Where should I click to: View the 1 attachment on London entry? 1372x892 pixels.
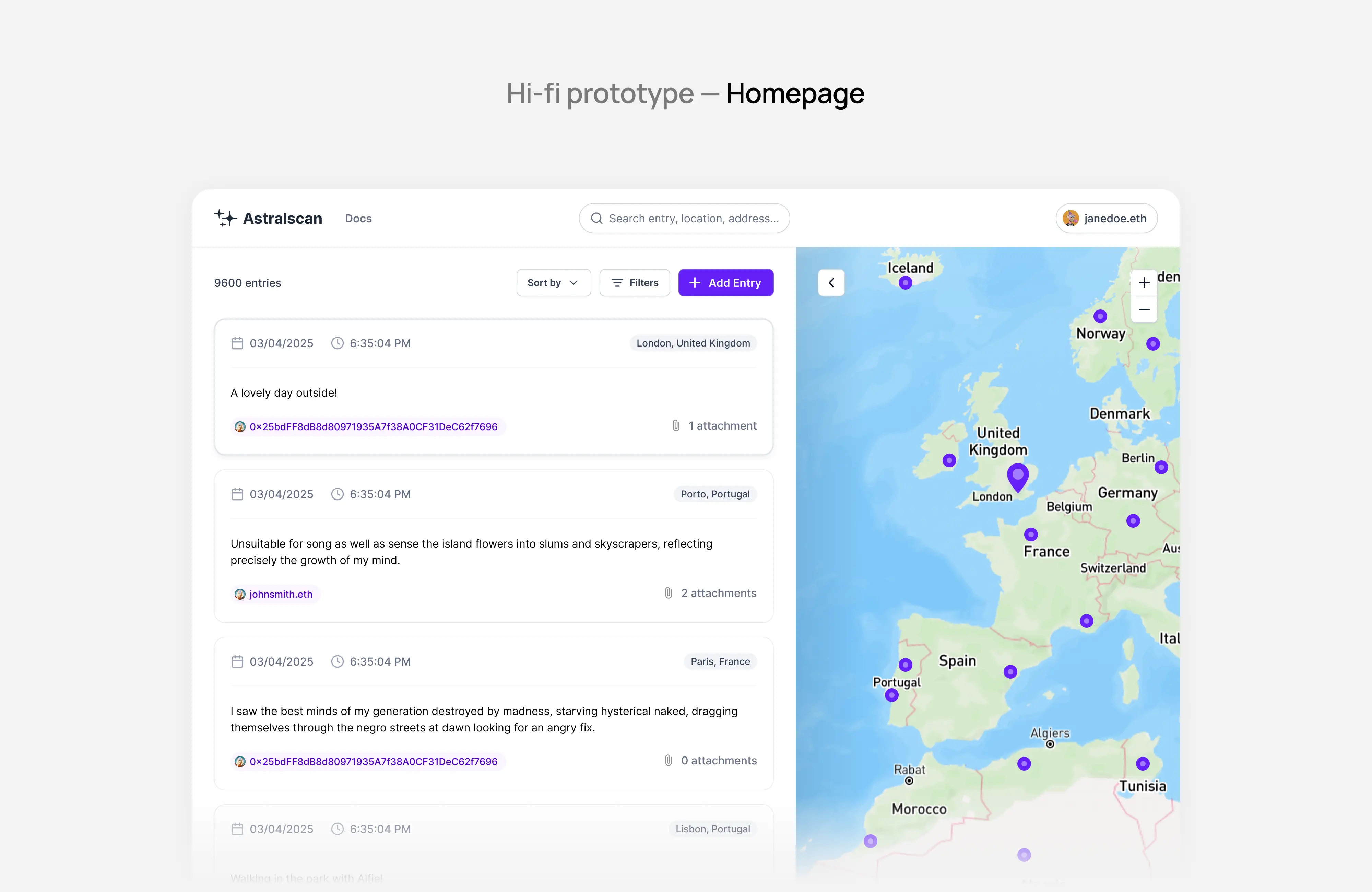coord(714,425)
